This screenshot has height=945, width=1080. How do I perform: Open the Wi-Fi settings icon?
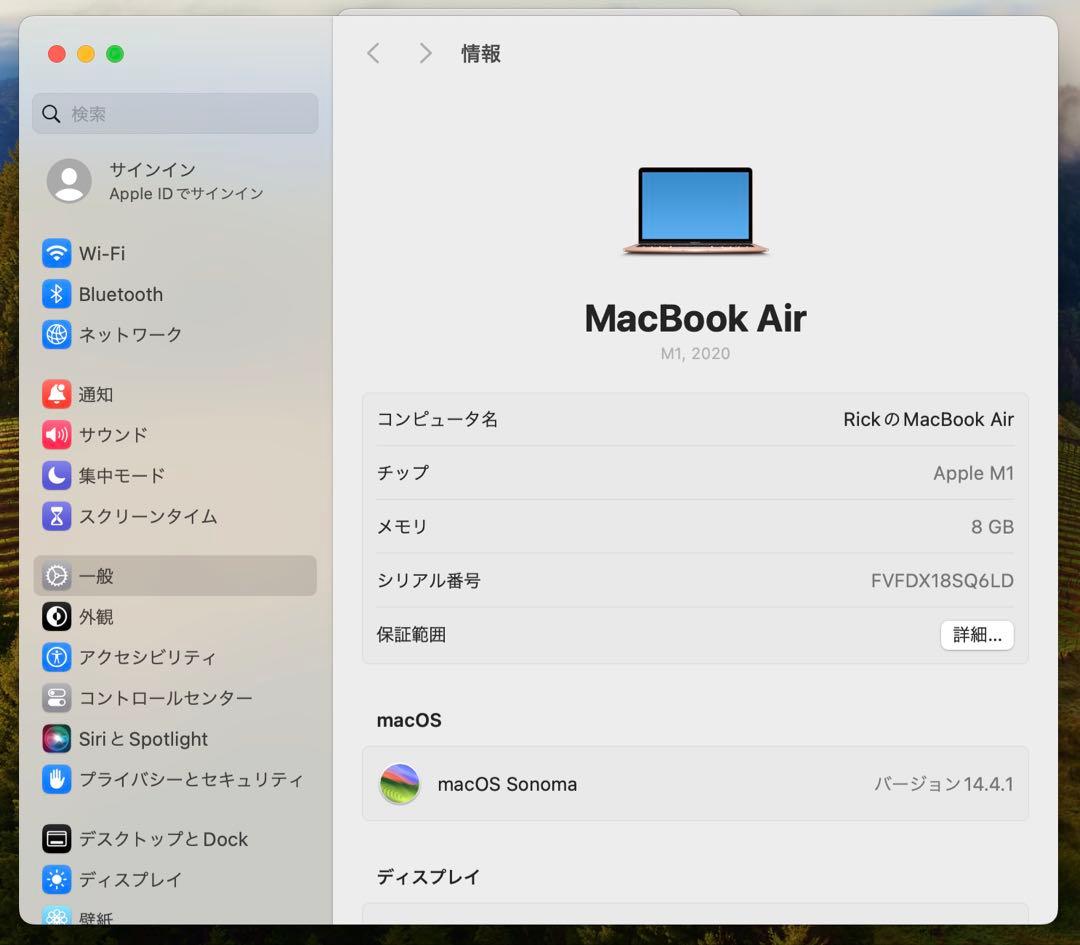(57, 253)
